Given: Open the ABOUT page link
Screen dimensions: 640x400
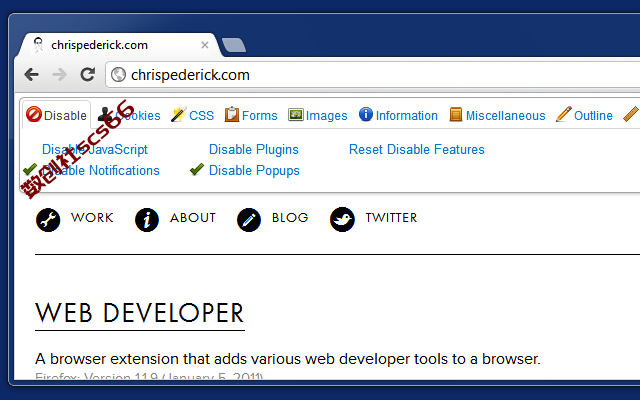Looking at the screenshot, I should click(x=193, y=218).
